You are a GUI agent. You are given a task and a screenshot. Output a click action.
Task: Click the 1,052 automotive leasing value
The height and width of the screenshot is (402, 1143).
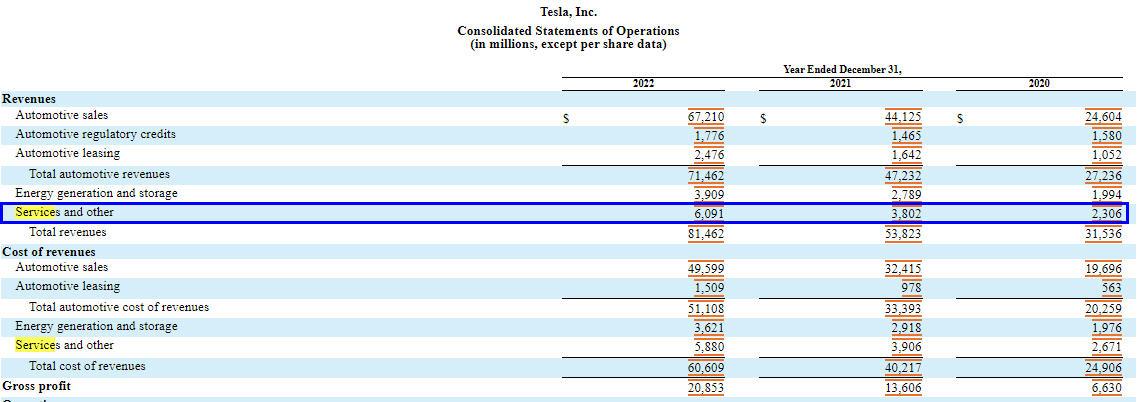[x=1107, y=155]
